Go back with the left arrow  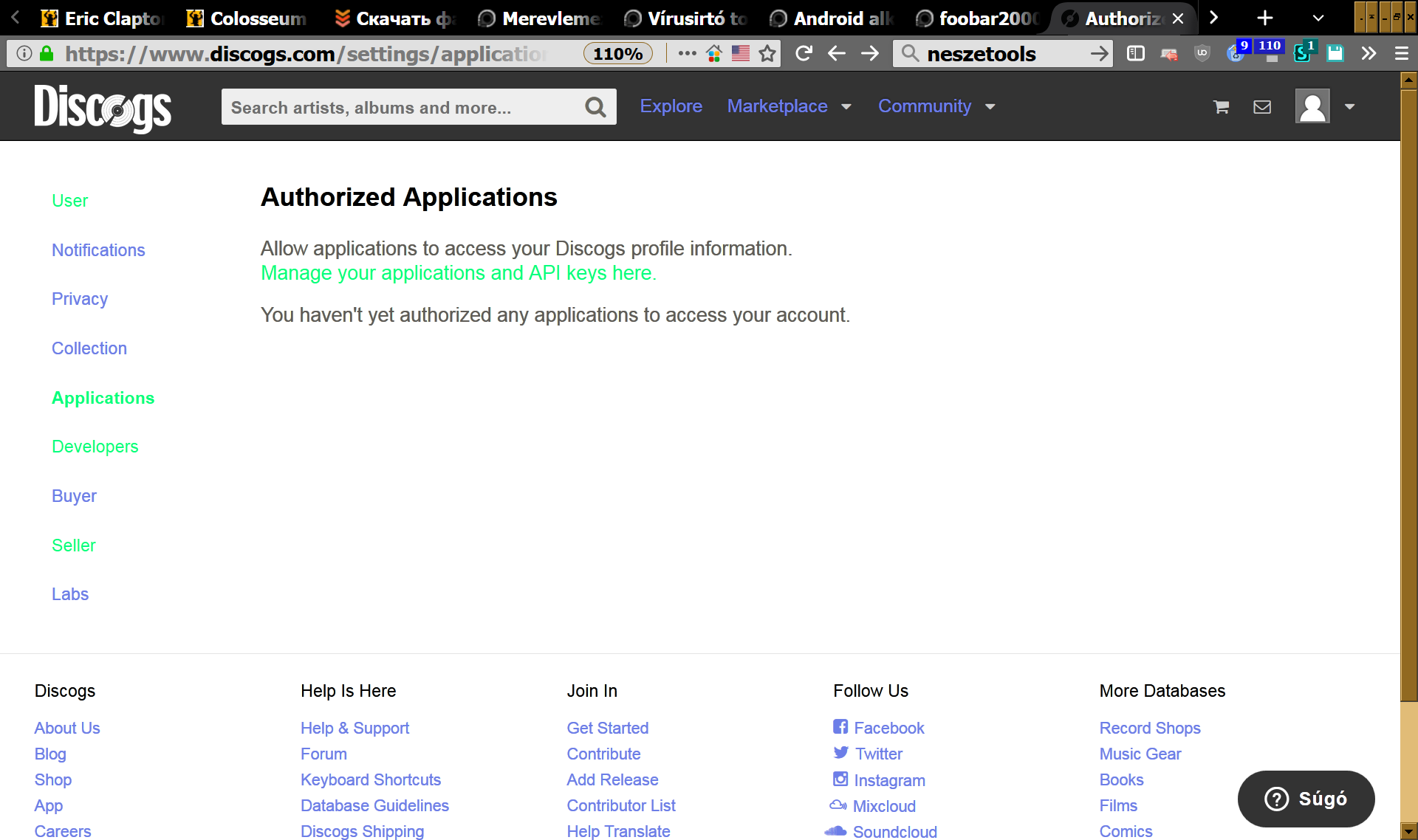(837, 54)
